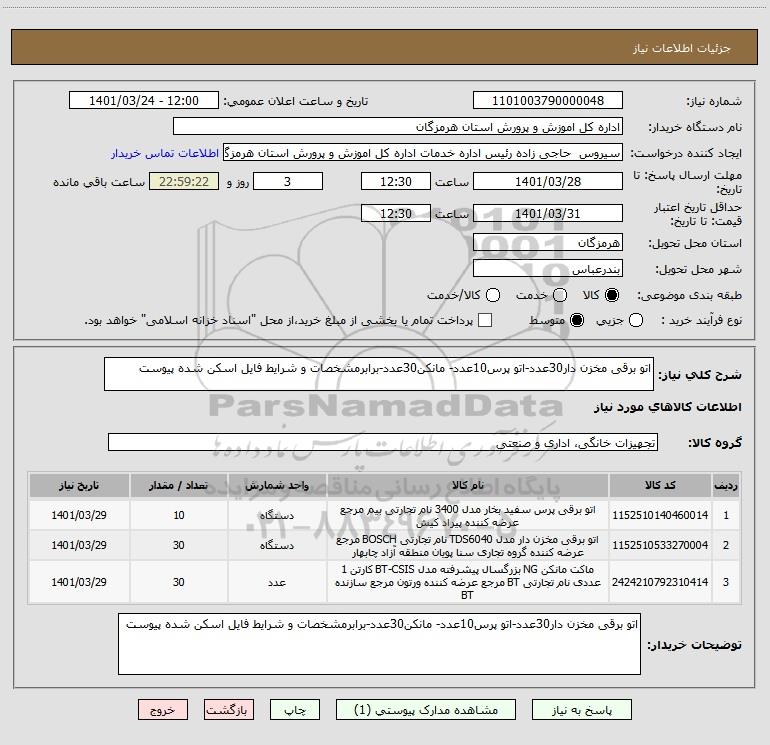Click the general need description textbox
This screenshot has width=770, height=745.
point(379,374)
